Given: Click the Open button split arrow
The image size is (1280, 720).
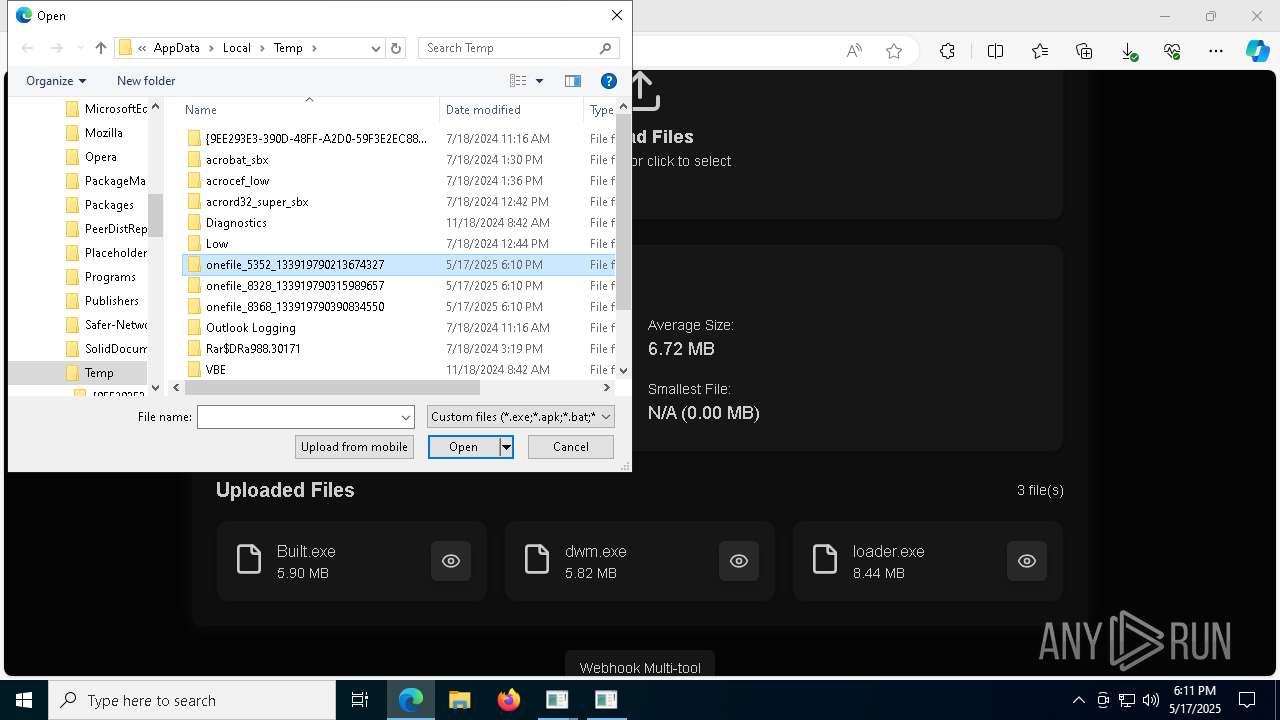Looking at the screenshot, I should pyautogui.click(x=506, y=447).
